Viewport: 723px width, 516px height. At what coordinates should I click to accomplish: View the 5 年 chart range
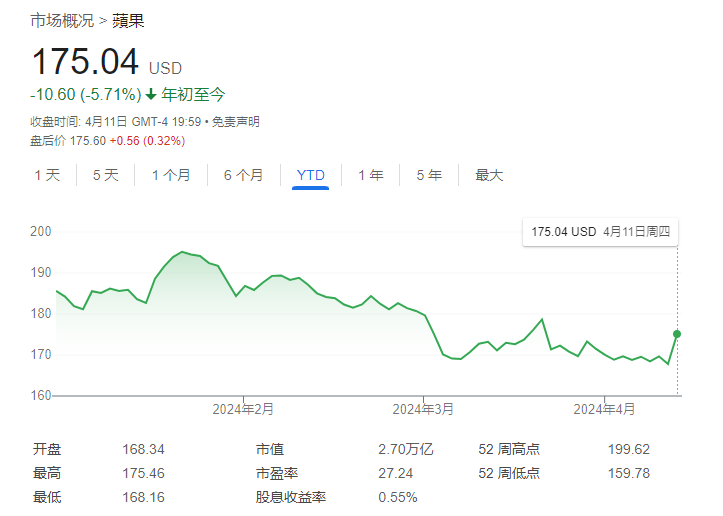click(429, 175)
